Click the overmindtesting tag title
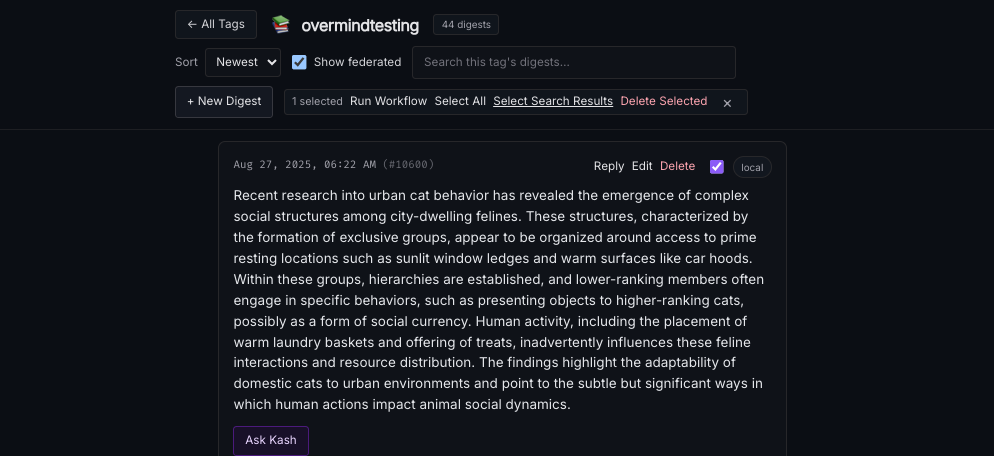Screen dimensions: 994x456 pos(360,25)
